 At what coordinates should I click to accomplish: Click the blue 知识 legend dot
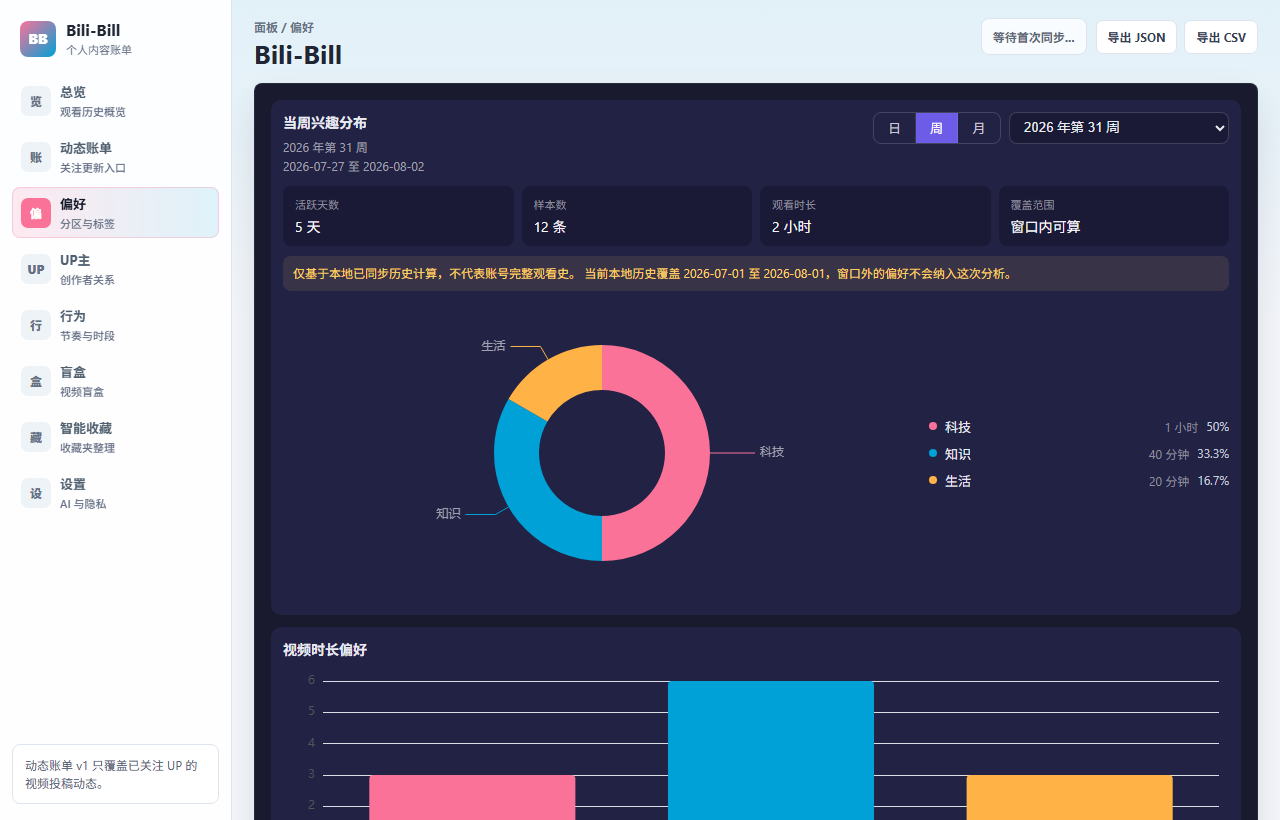click(x=933, y=454)
